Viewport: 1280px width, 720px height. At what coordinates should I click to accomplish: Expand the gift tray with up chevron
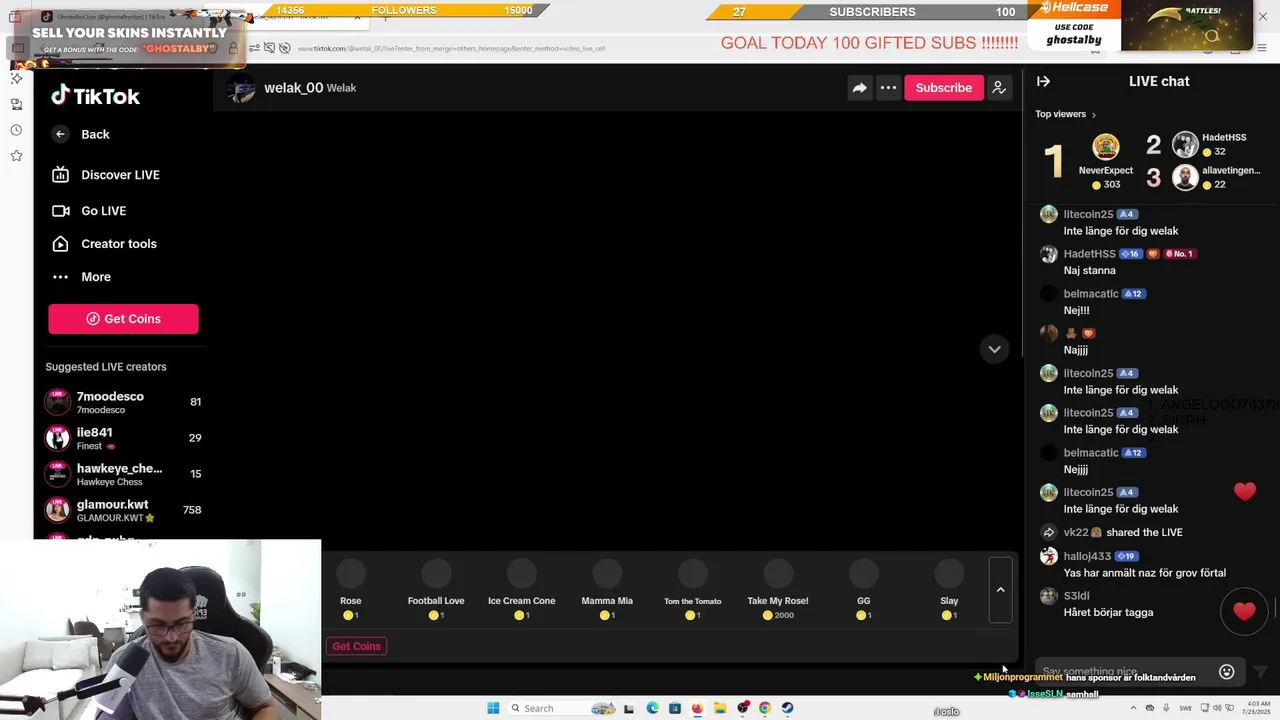point(1000,590)
